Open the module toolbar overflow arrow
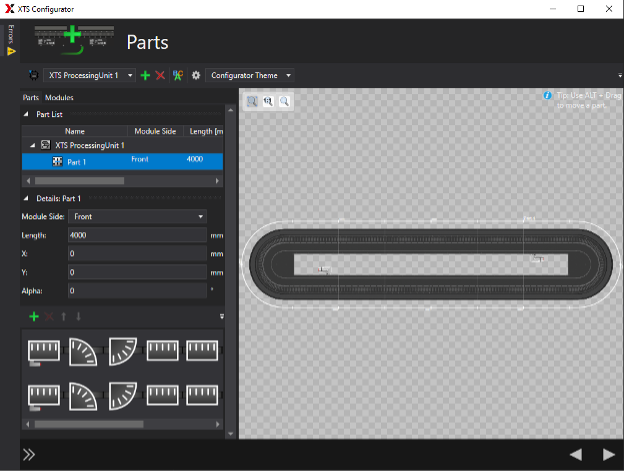Viewport: 624px width, 472px height. [x=222, y=316]
